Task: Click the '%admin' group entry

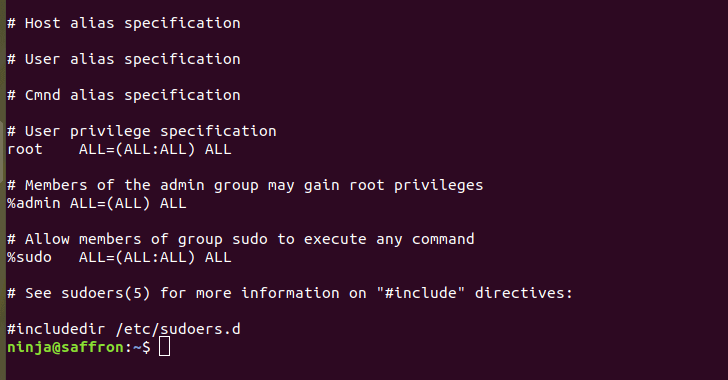Action: 33,203
